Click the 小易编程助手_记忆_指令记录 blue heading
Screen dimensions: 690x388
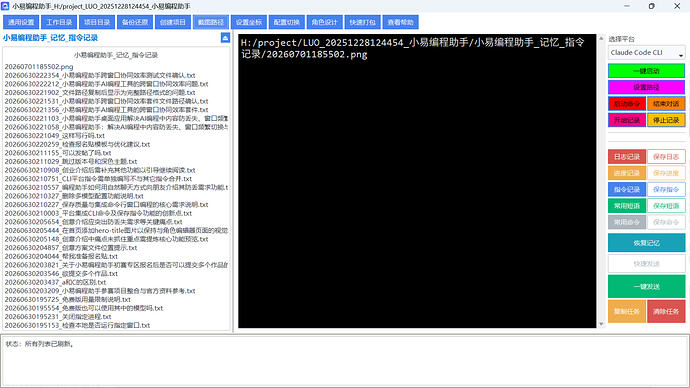click(x=50, y=38)
